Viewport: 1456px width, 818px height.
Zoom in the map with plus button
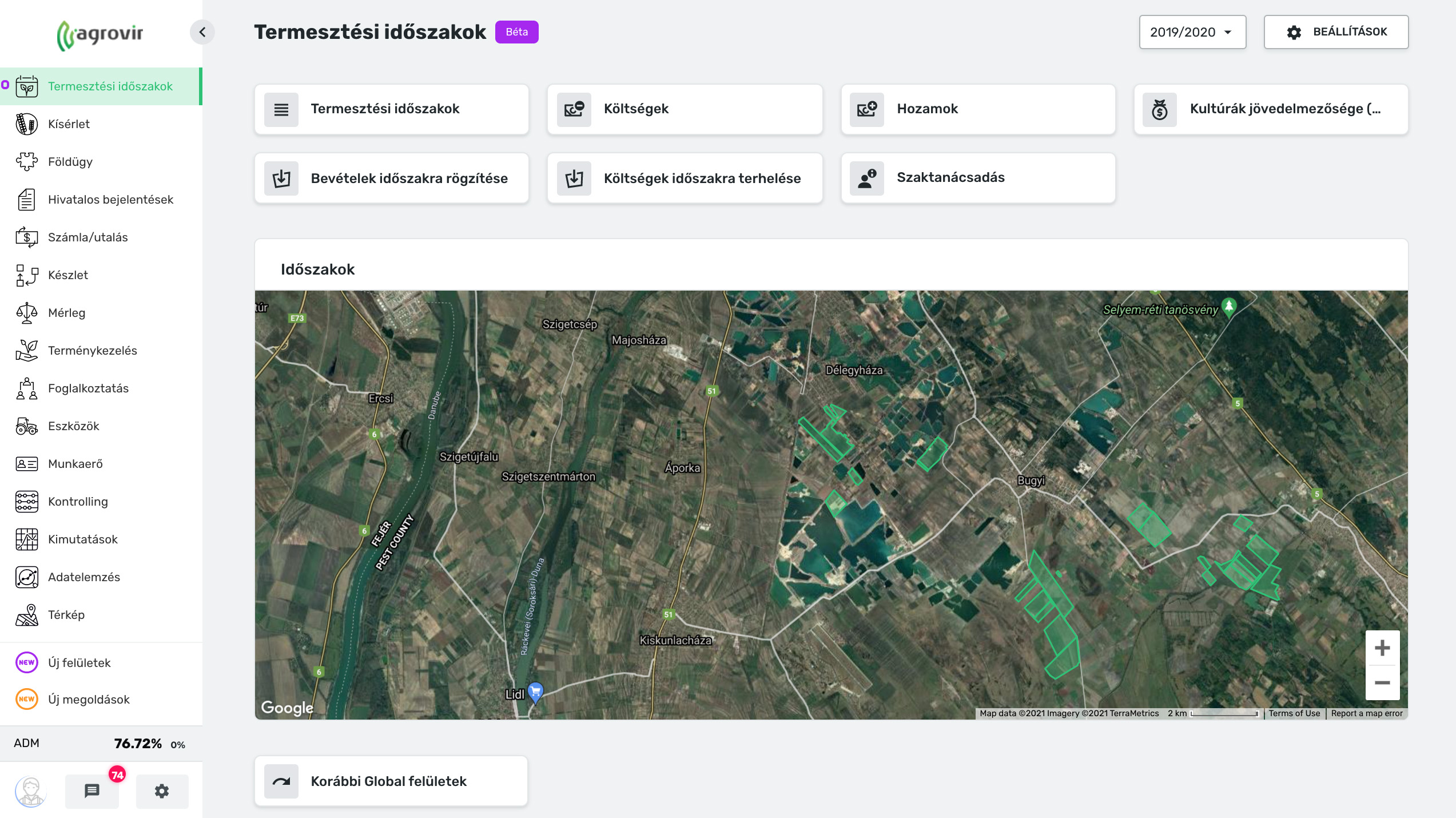click(1382, 648)
